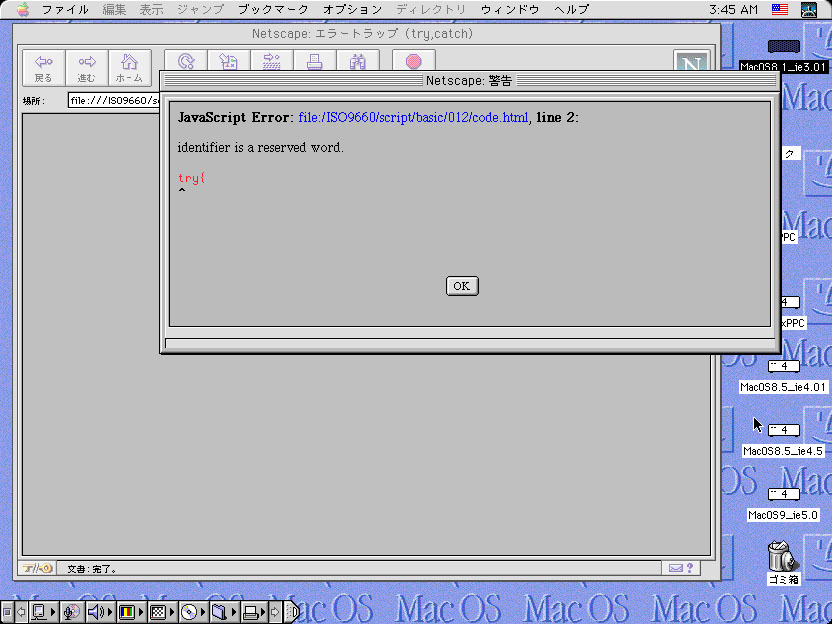Open the Apple menu
Viewport: 832px width, 624px height.
click(x=23, y=10)
